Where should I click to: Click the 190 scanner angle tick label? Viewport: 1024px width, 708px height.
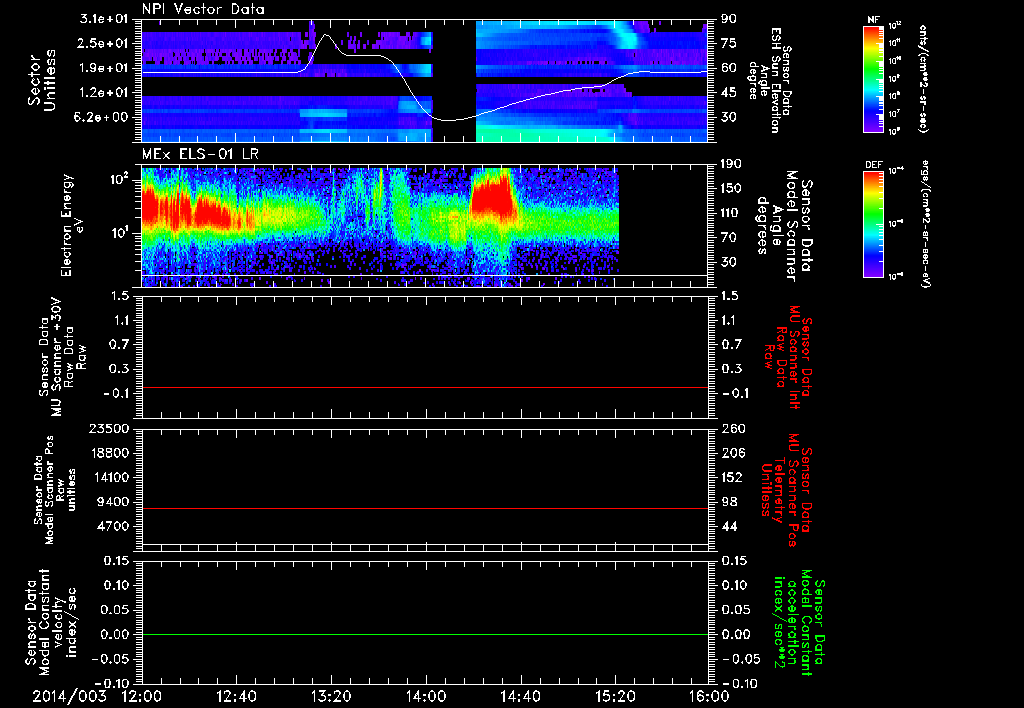[x=731, y=164]
